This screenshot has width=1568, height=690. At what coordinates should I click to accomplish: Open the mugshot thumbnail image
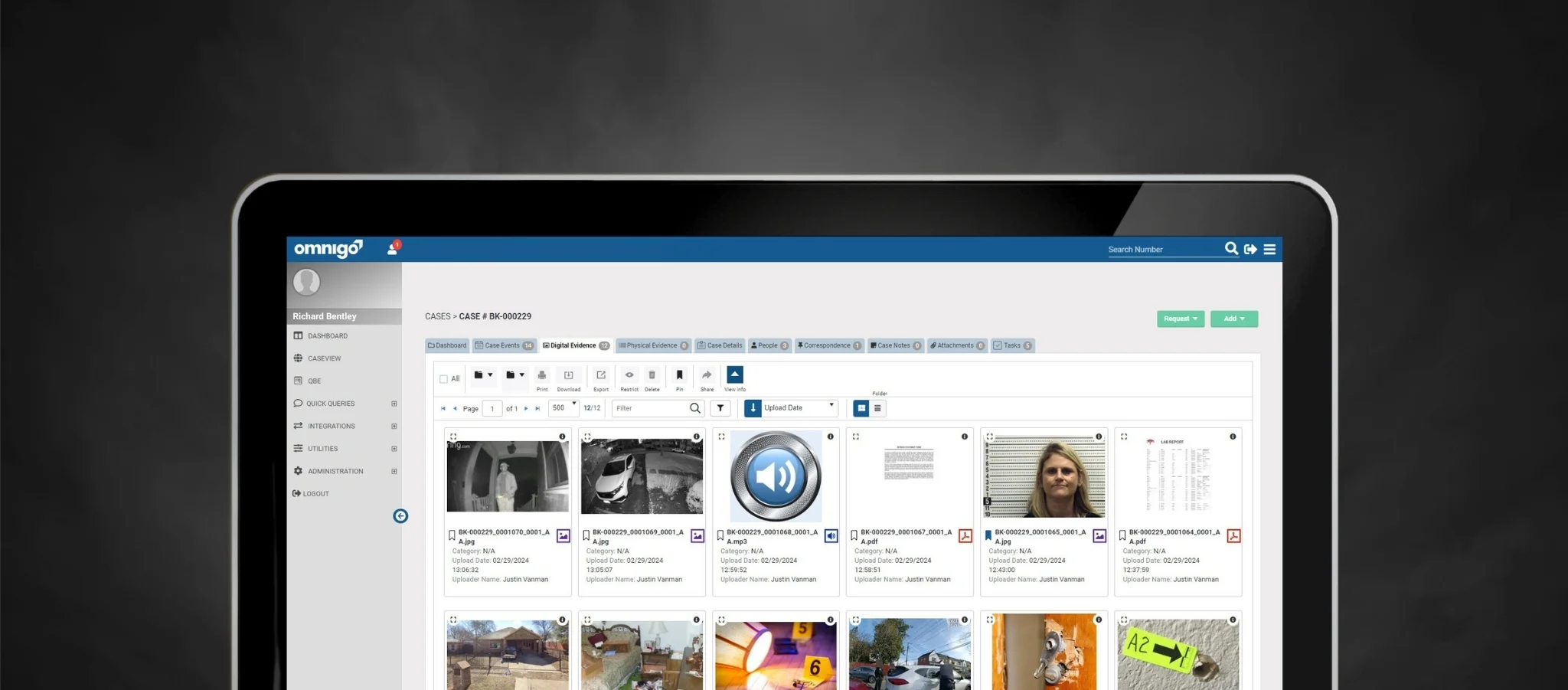(x=1044, y=475)
